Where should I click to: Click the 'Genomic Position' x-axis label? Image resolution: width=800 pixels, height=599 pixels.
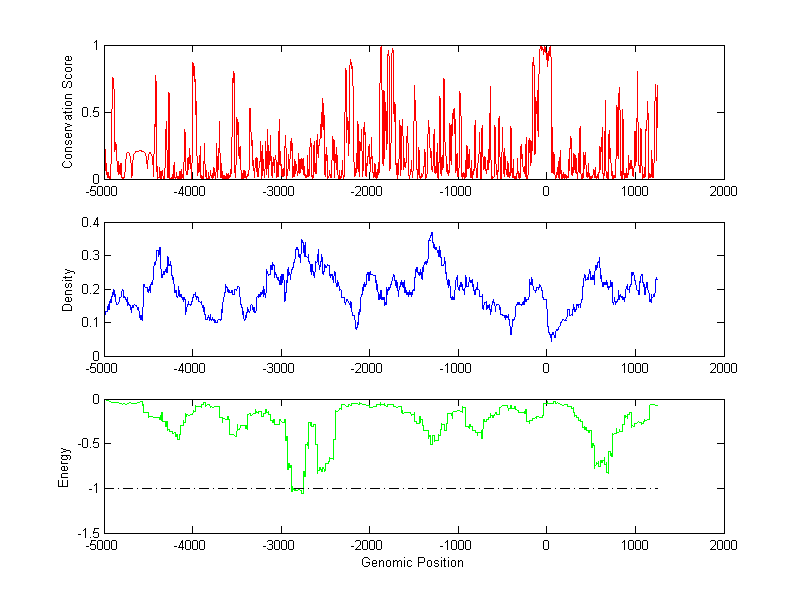pyautogui.click(x=413, y=563)
